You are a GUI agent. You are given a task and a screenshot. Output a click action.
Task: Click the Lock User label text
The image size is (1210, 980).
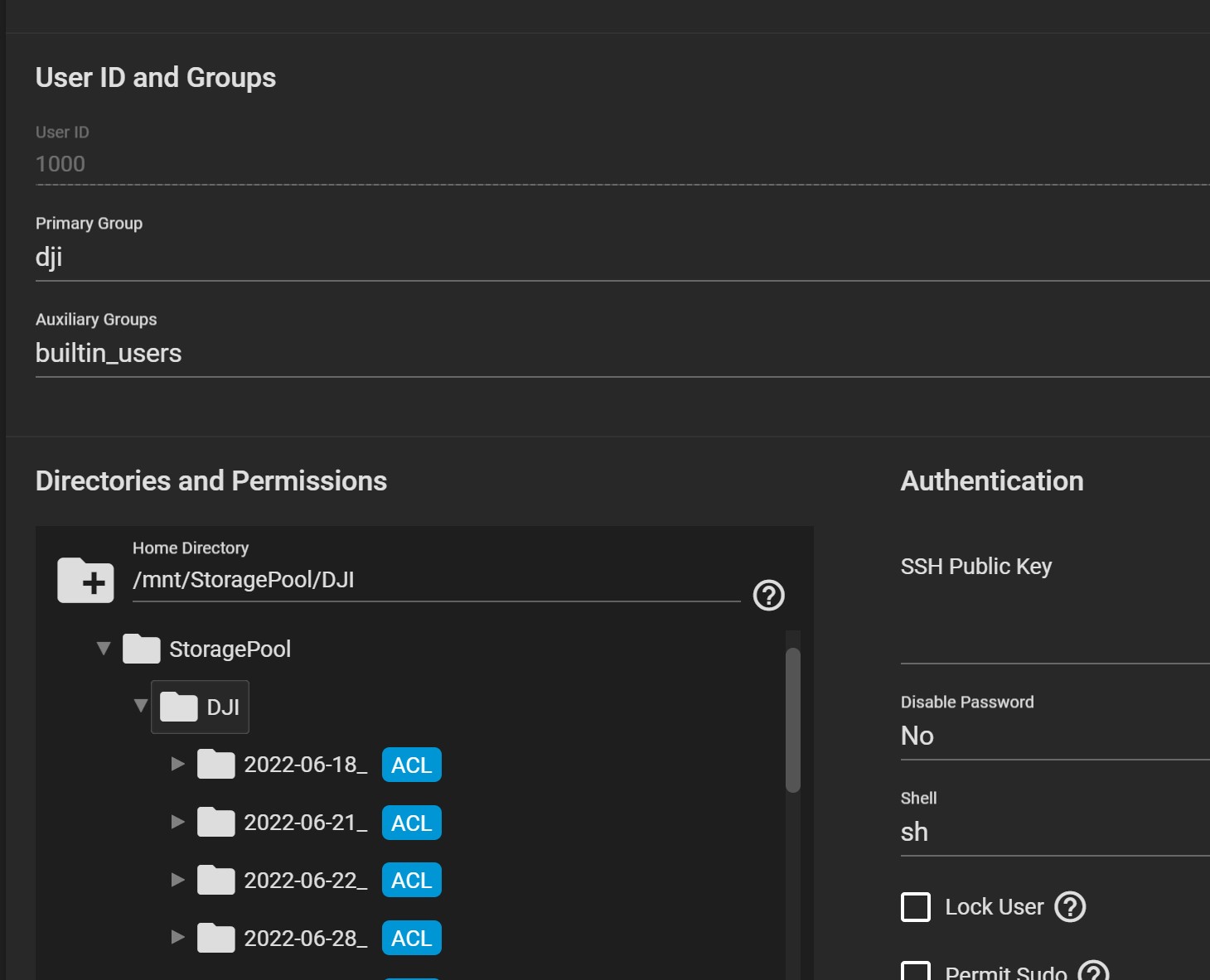pos(995,907)
